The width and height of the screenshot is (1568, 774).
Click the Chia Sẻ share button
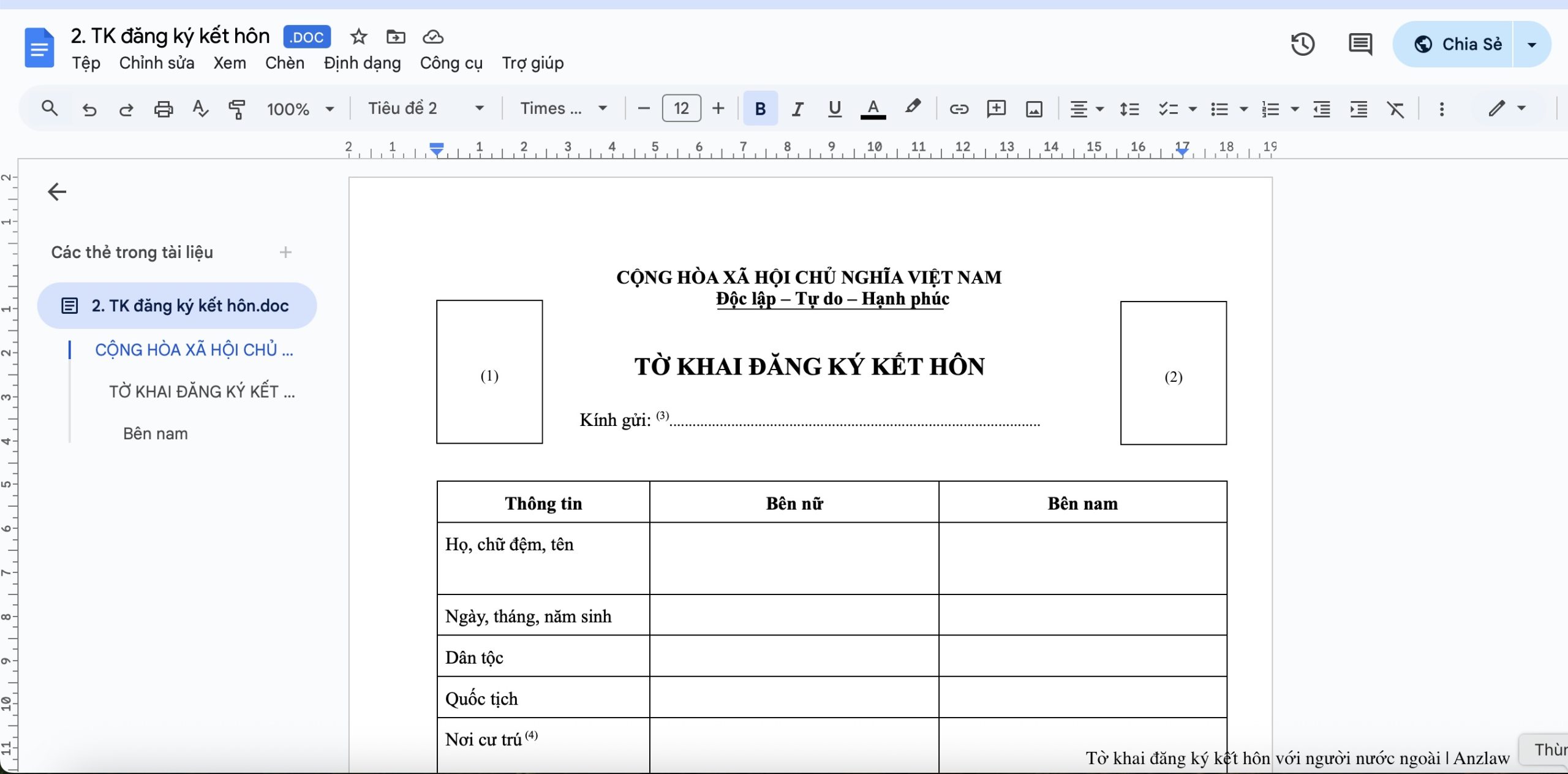1458,44
